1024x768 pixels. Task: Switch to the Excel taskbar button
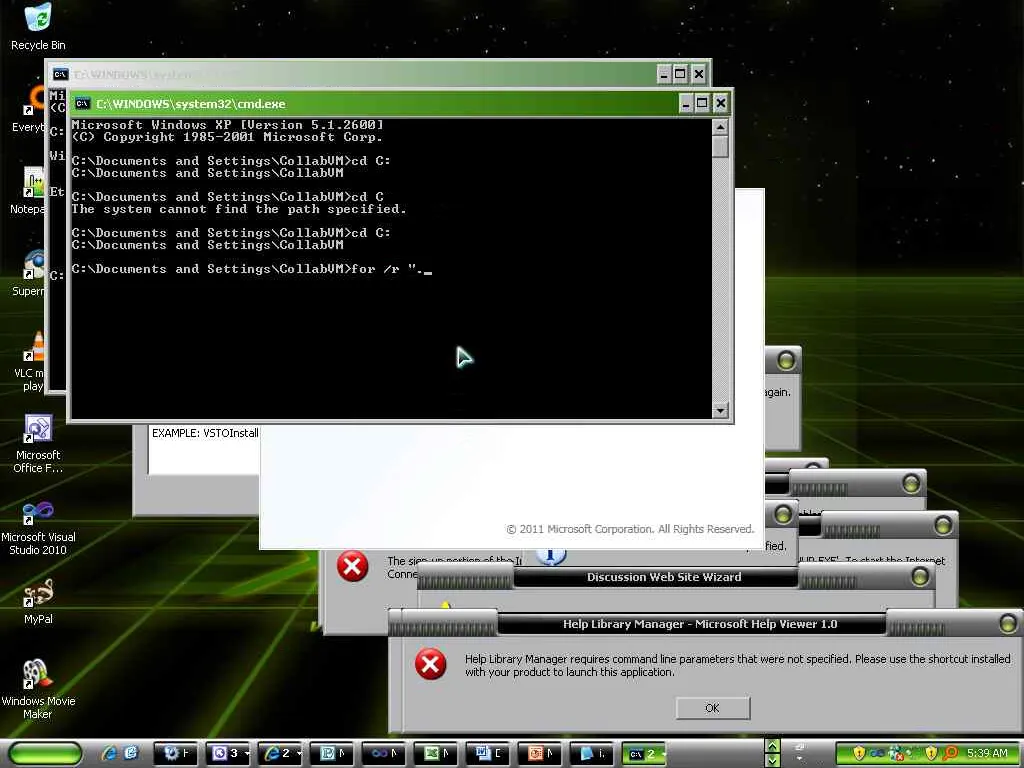point(436,754)
